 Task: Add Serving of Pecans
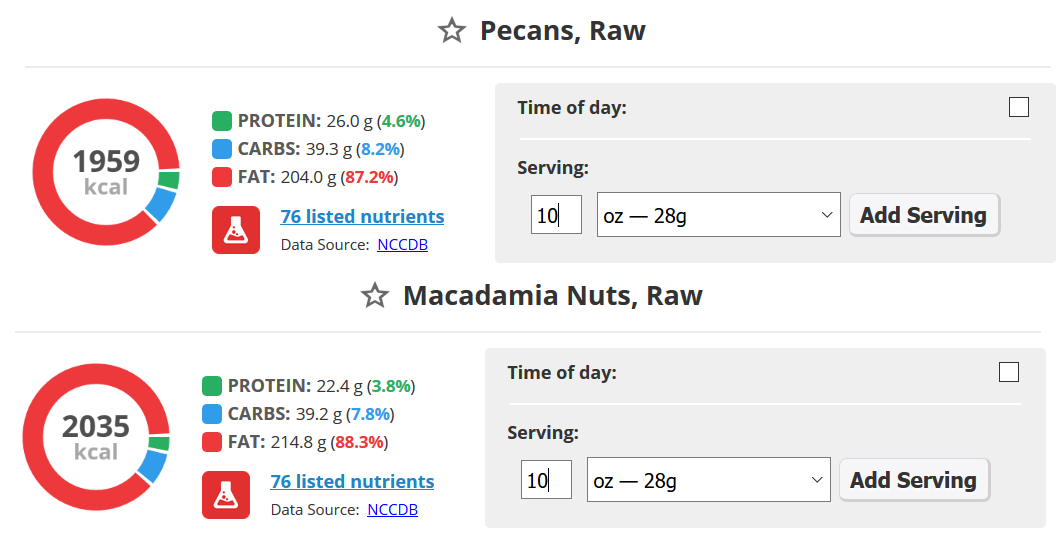pos(923,215)
